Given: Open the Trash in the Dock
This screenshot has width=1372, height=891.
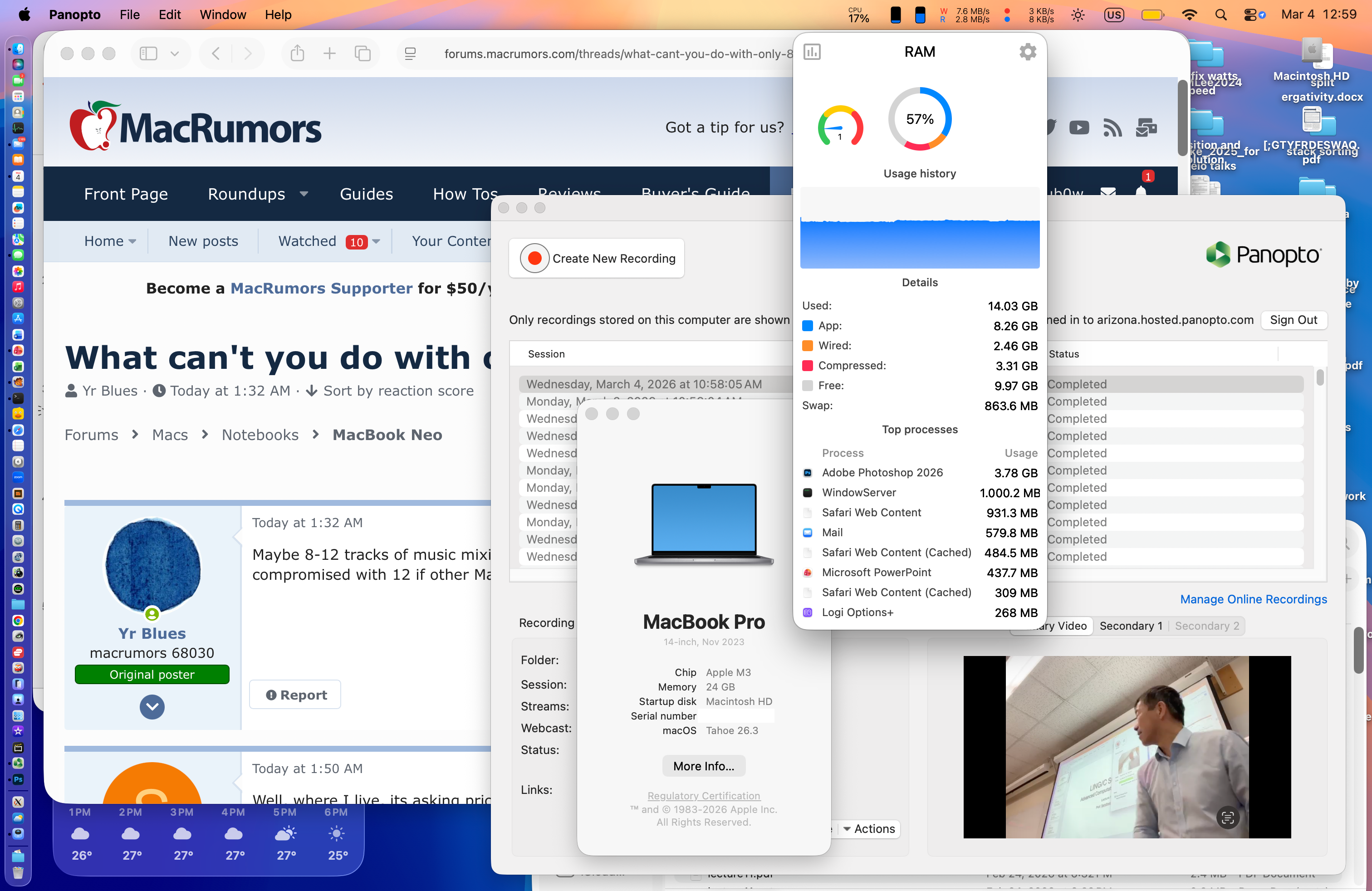Looking at the screenshot, I should [18, 872].
